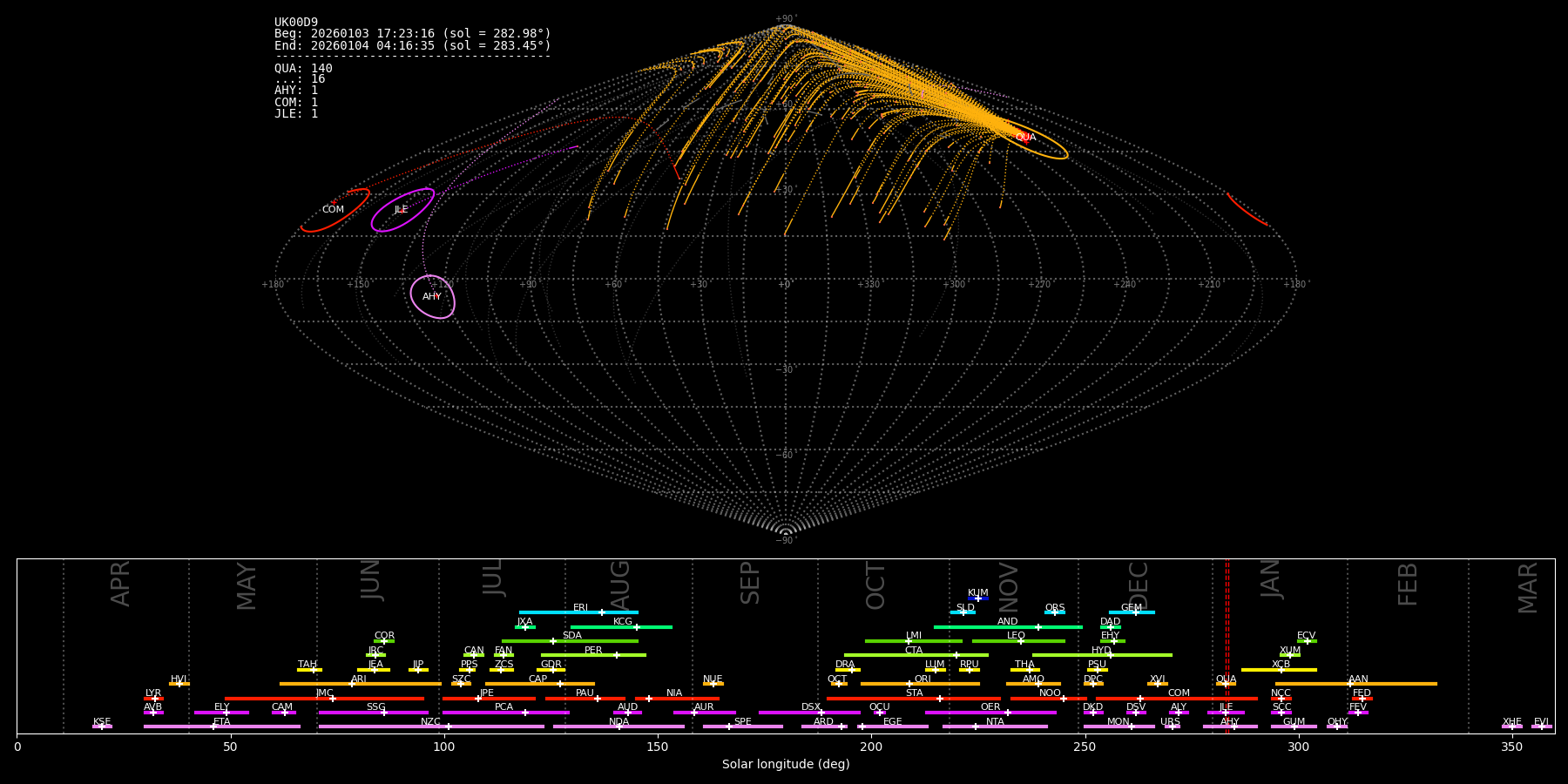Screen dimensions: 1568x784
Task: Click the JAN month label
Action: pyautogui.click(x=1271, y=578)
